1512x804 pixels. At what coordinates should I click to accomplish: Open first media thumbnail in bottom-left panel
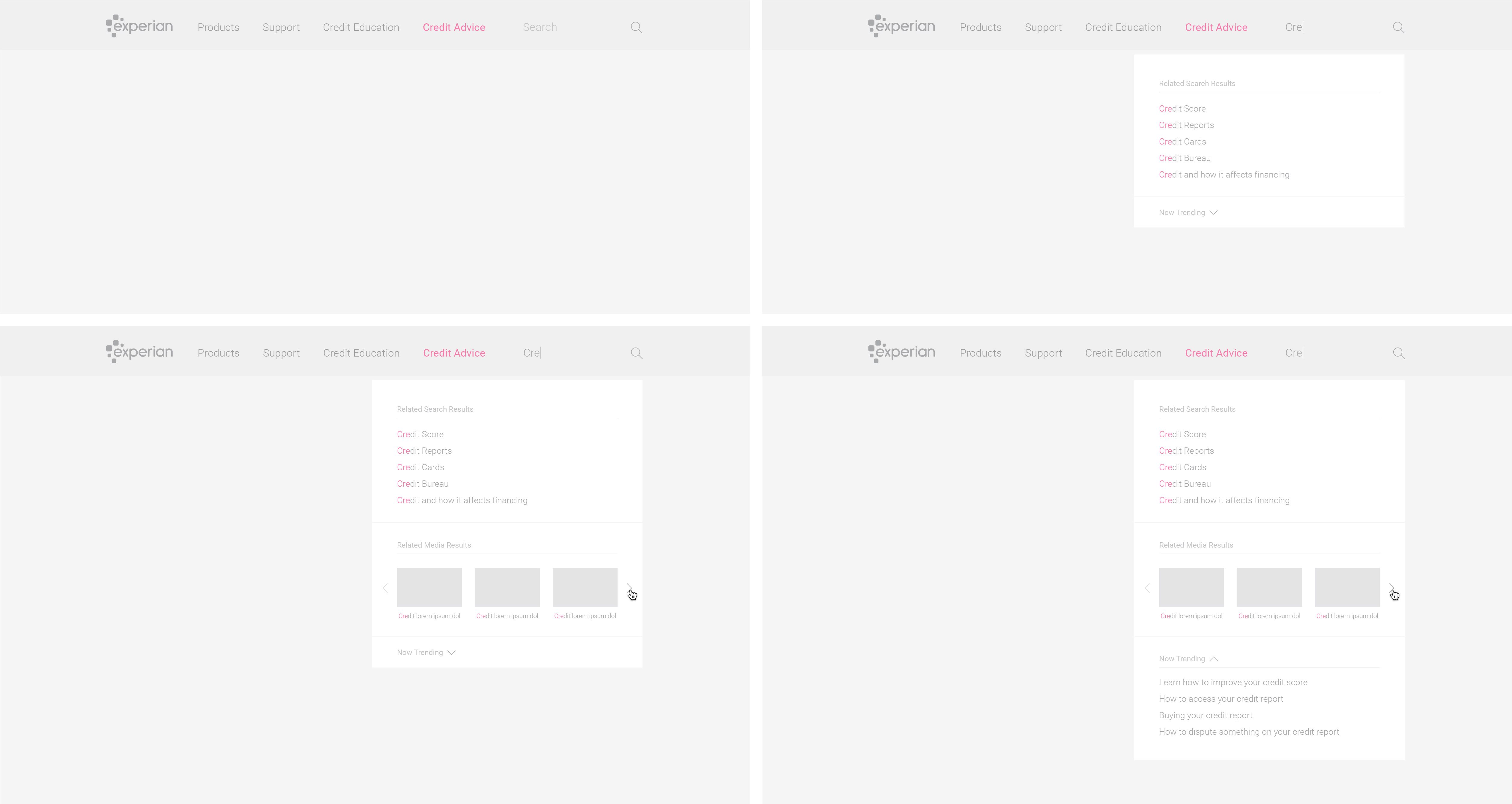[429, 587]
